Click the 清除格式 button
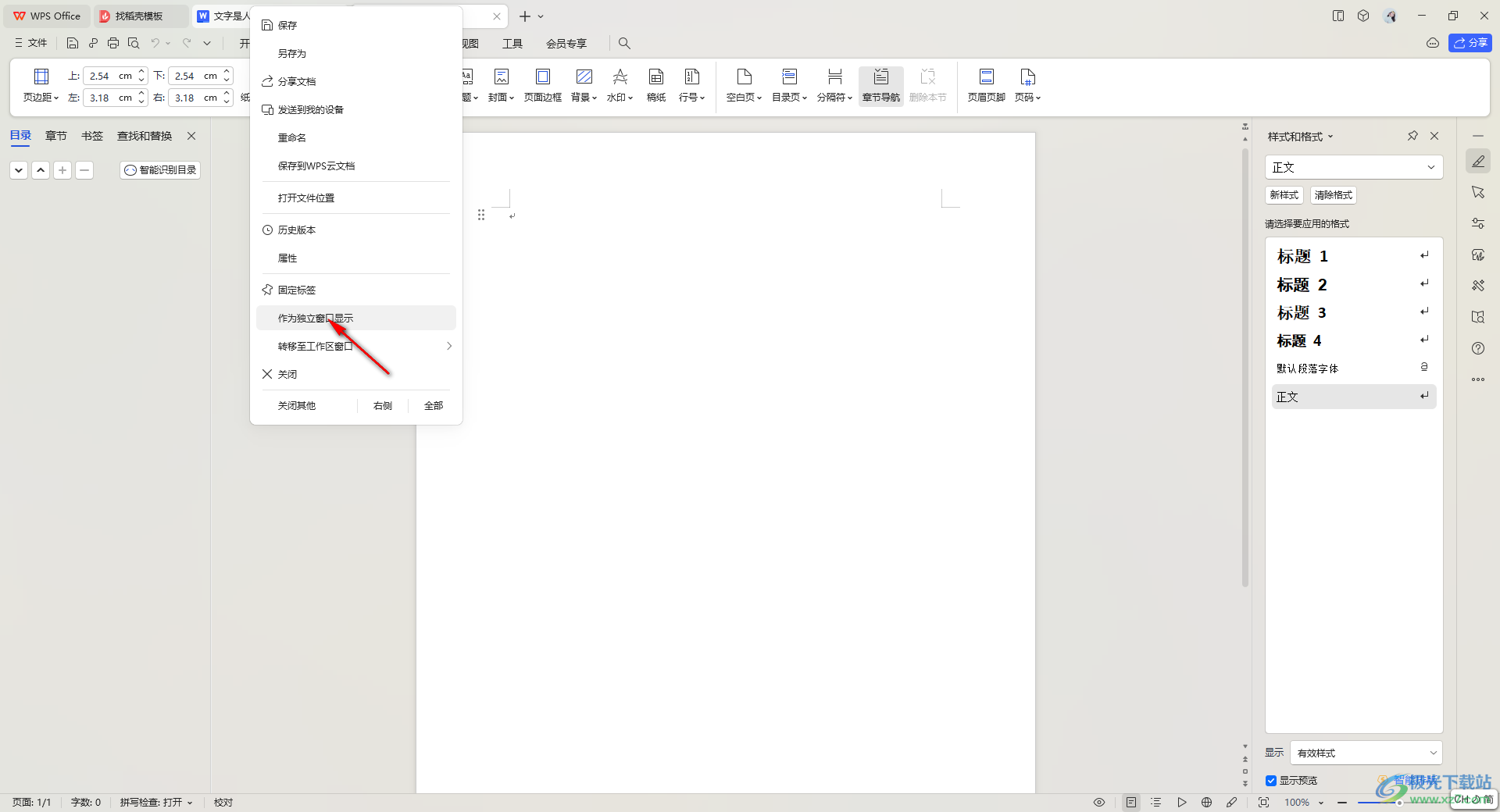The image size is (1500, 812). pyautogui.click(x=1334, y=195)
